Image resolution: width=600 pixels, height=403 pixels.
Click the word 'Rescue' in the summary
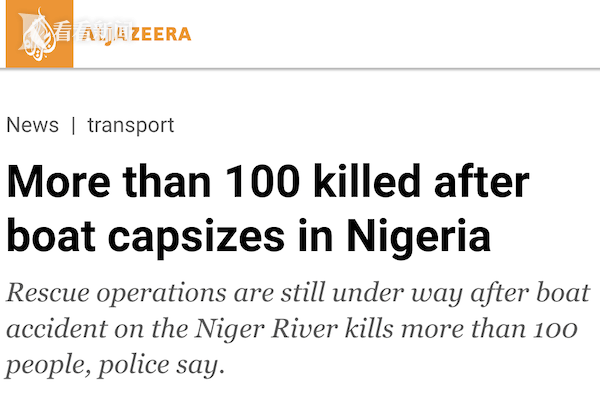coord(48,293)
